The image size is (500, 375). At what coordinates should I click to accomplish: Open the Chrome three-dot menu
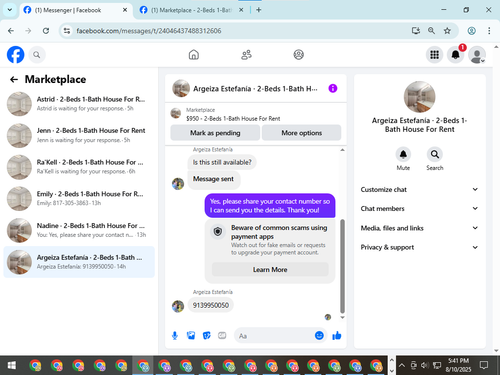(x=489, y=31)
